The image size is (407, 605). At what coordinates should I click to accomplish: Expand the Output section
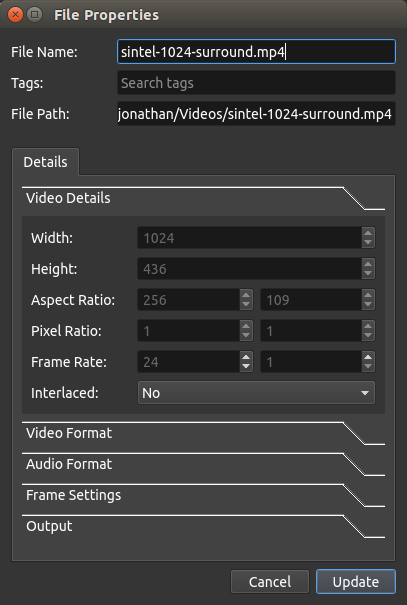coord(203,526)
